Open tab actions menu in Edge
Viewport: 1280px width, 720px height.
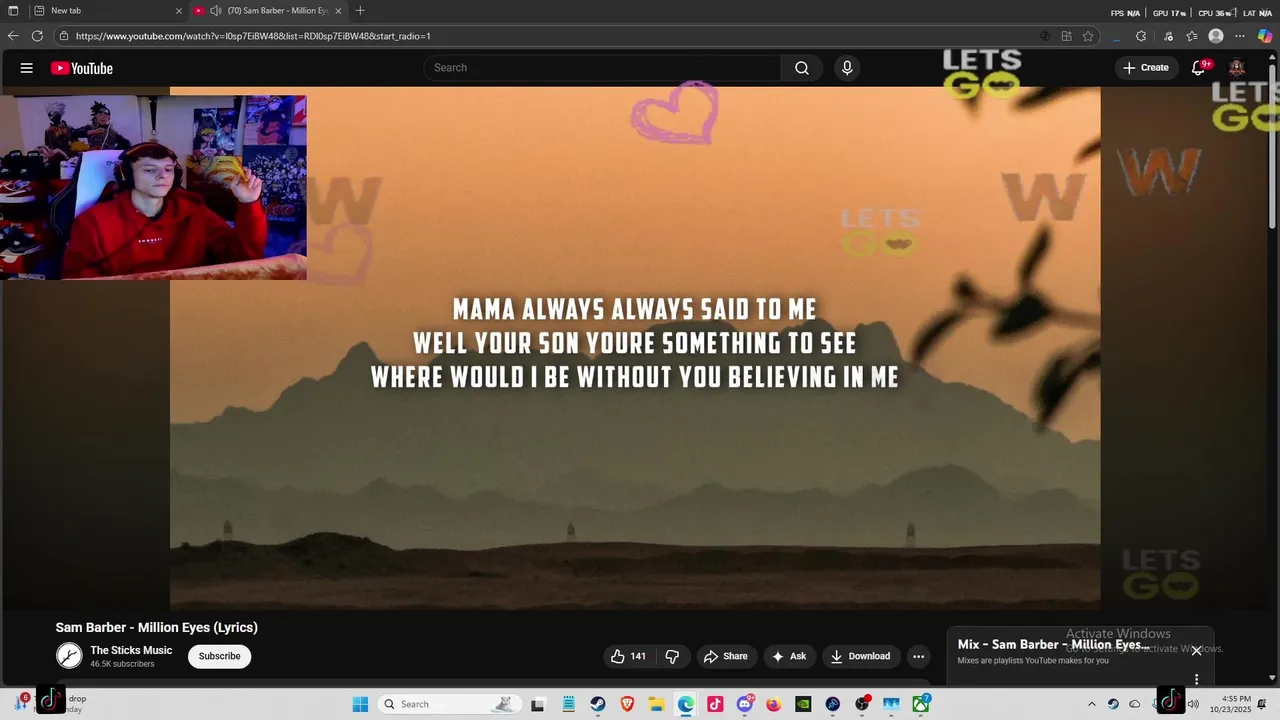point(13,11)
